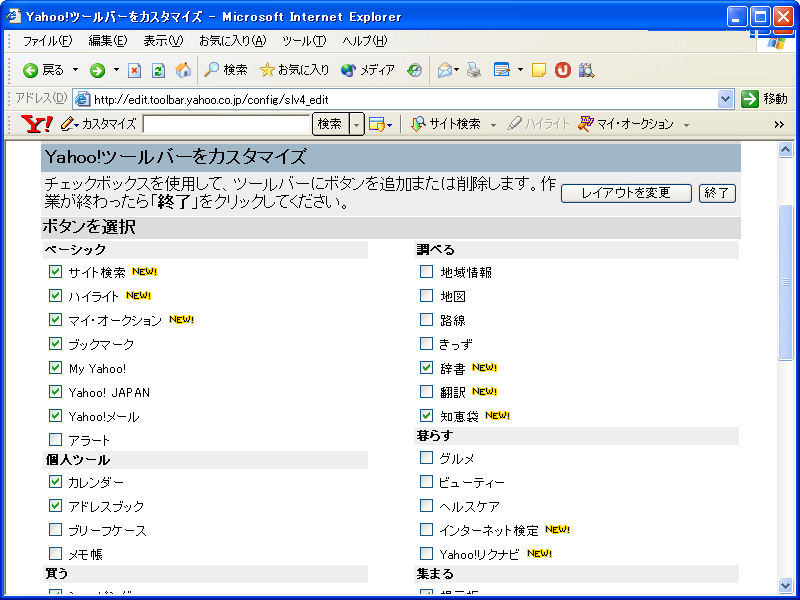
Task: Go to the Home page icon
Action: (183, 70)
